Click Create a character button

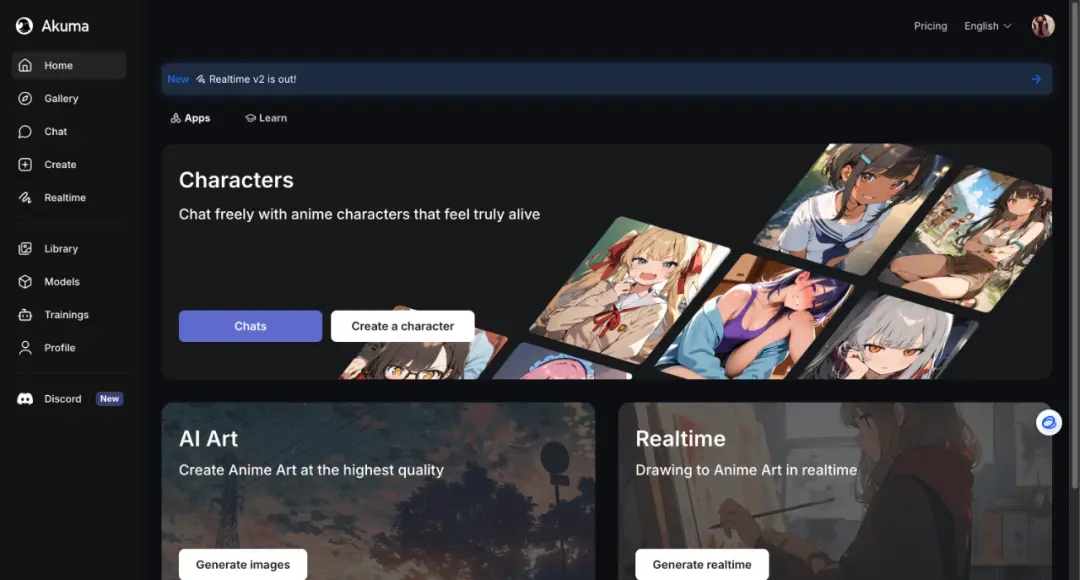403,327
